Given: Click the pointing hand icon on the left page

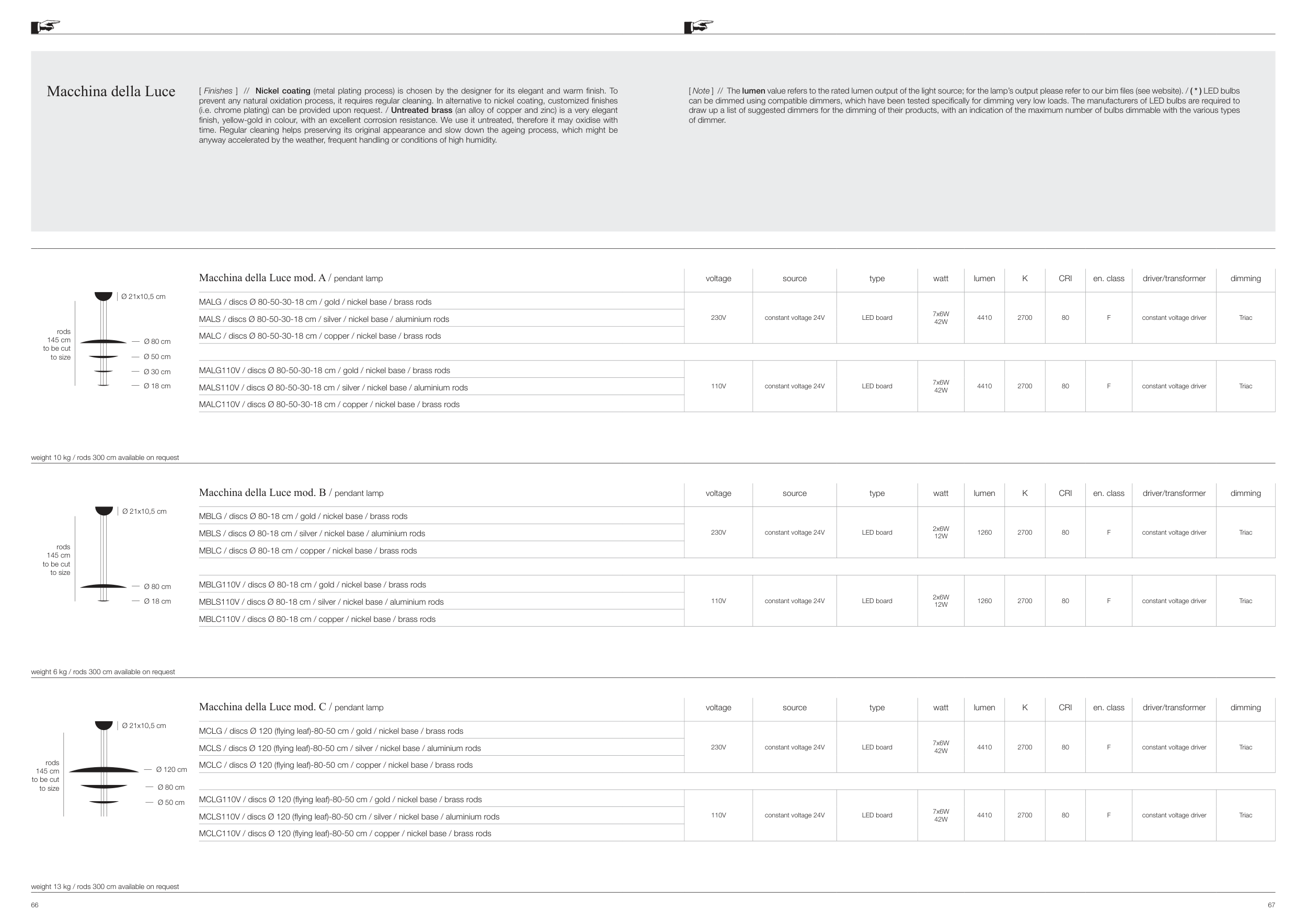Looking at the screenshot, I should 45,27.
